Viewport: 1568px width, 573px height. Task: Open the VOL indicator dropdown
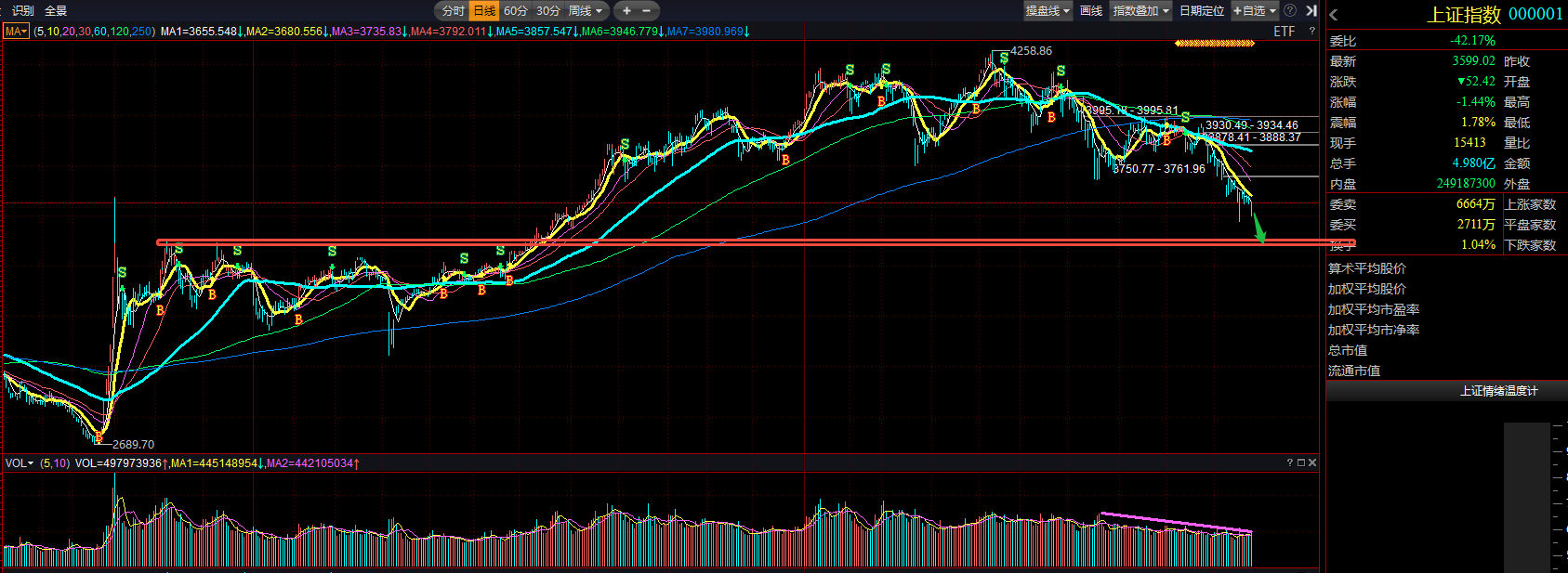[x=20, y=463]
